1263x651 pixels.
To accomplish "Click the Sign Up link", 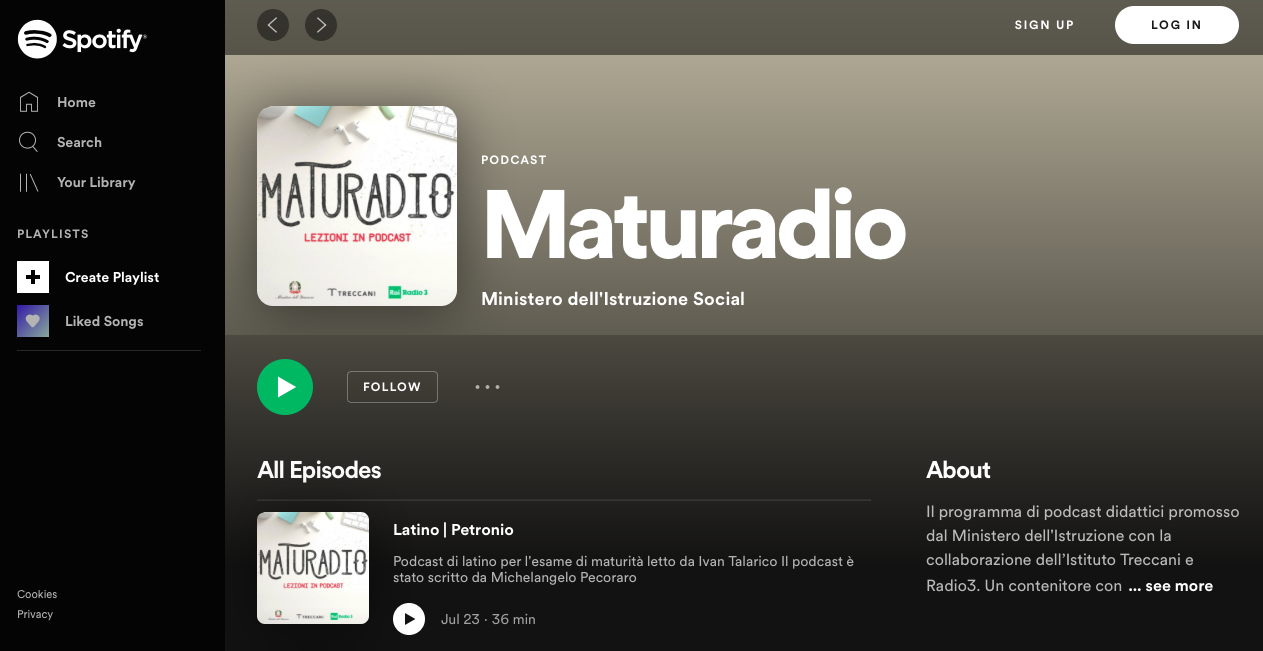I will [x=1044, y=25].
